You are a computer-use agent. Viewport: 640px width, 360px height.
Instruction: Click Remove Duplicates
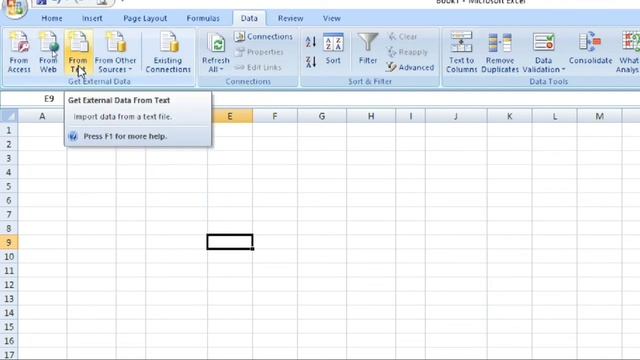[x=500, y=52]
